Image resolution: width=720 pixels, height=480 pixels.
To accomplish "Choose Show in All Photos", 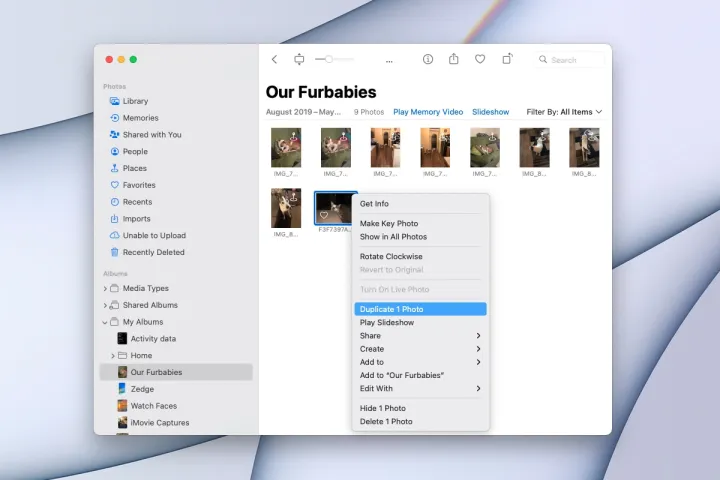I will click(420, 237).
